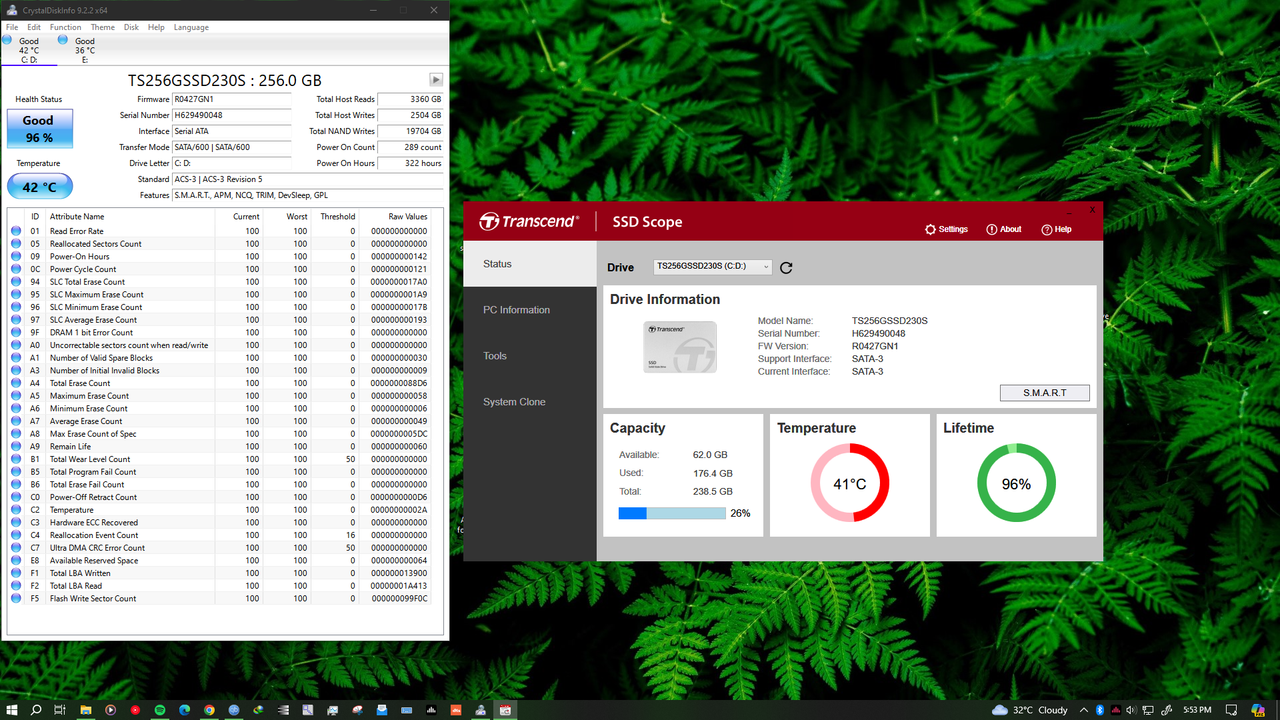Screen dimensions: 1280x720
Task: Open Spotify from taskbar
Action: coord(160,710)
